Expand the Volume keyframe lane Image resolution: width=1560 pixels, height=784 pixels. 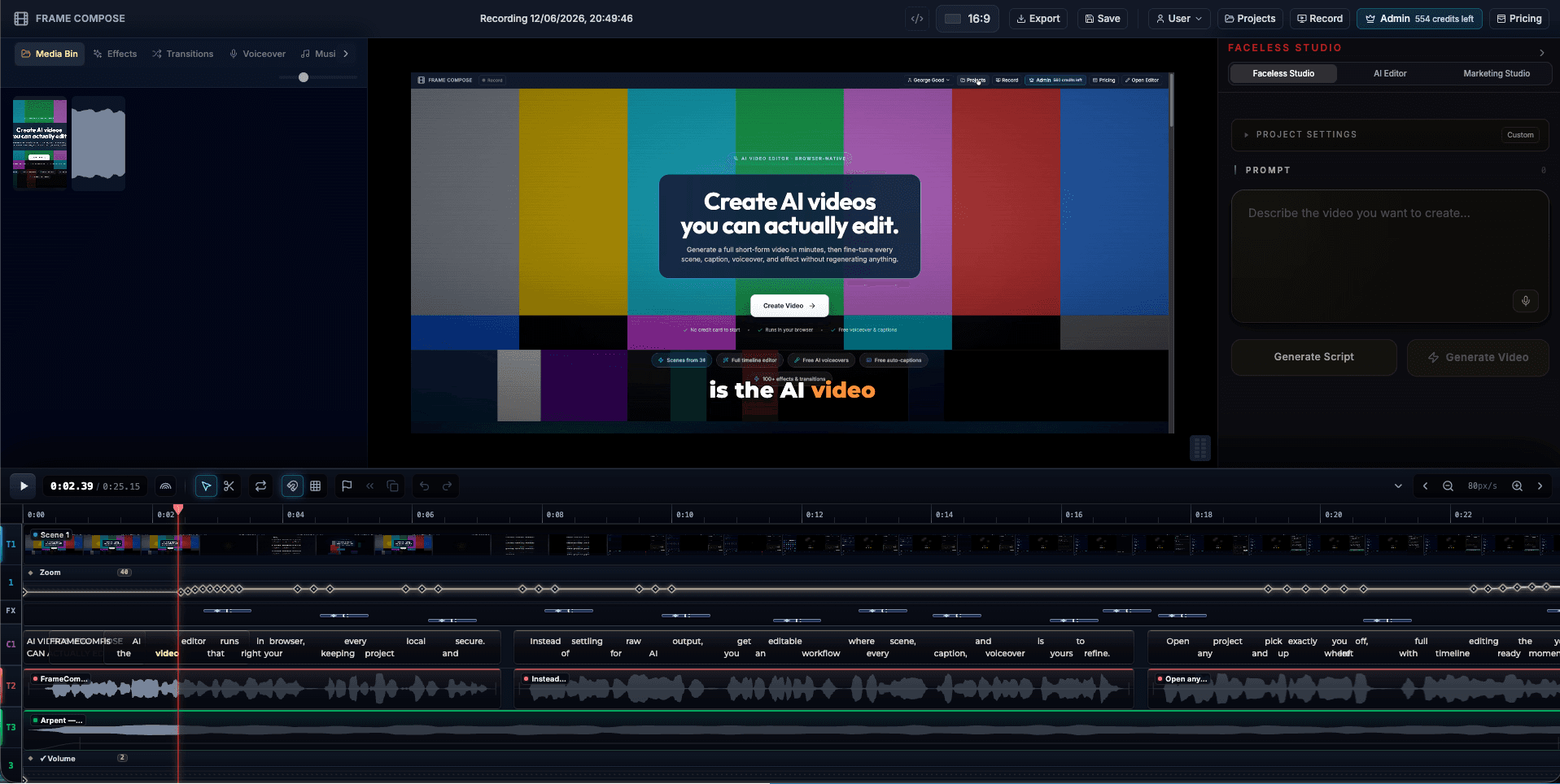point(31,759)
